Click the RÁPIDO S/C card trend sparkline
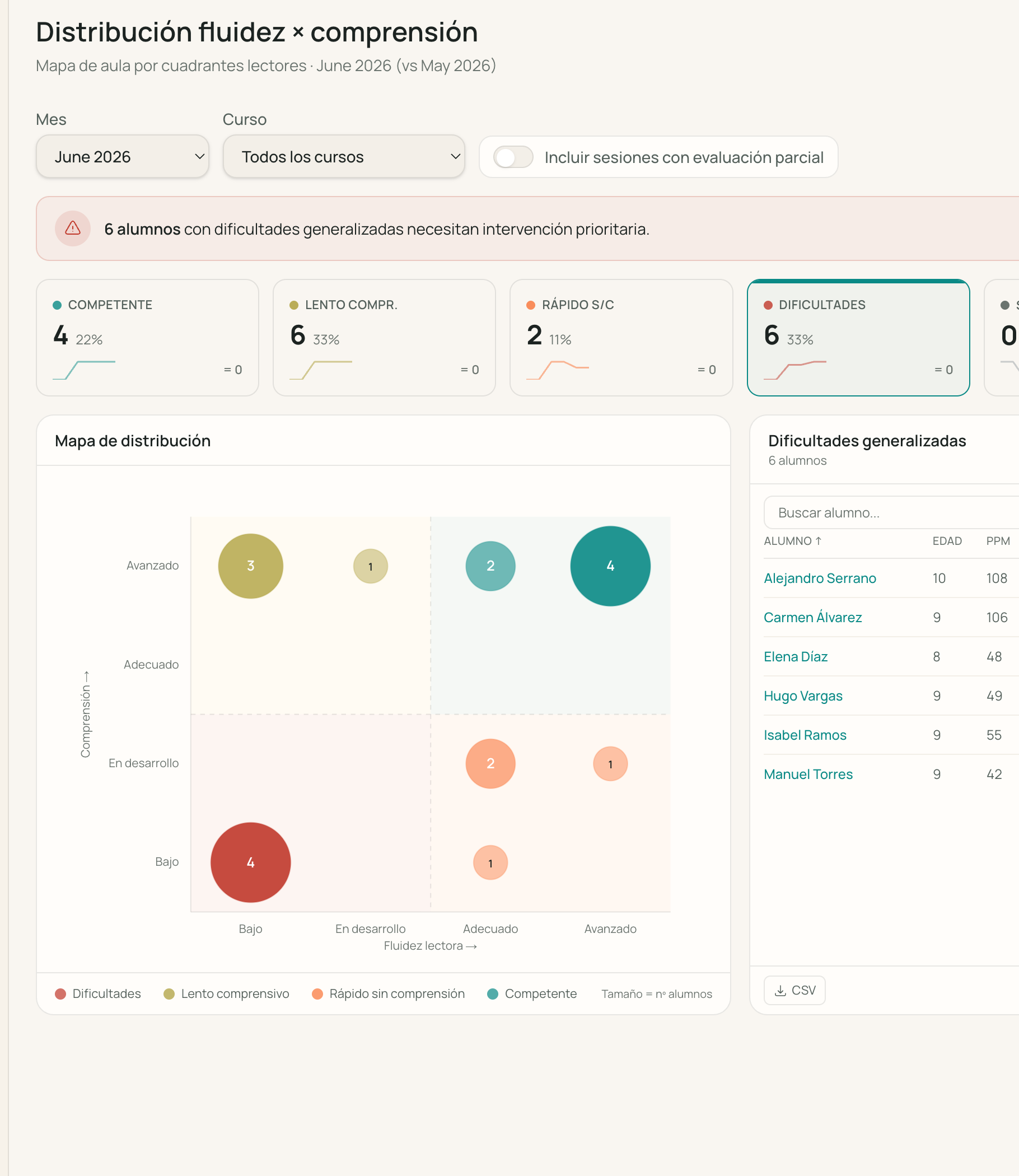Viewport: 1019px width, 1176px height. click(x=557, y=370)
